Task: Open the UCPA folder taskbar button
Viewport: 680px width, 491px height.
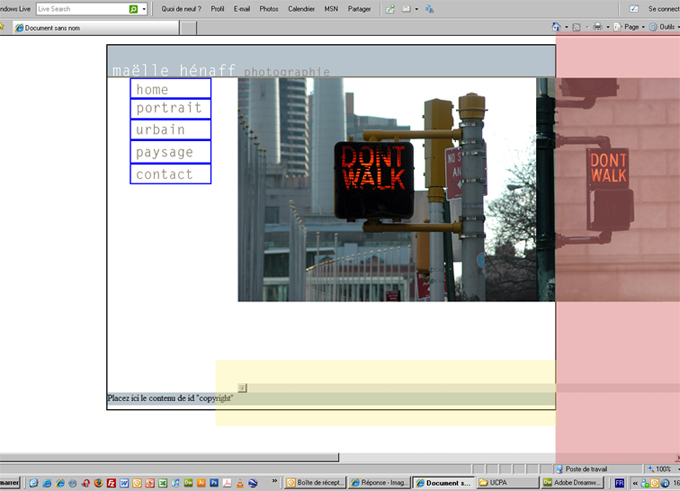Action: pyautogui.click(x=507, y=482)
